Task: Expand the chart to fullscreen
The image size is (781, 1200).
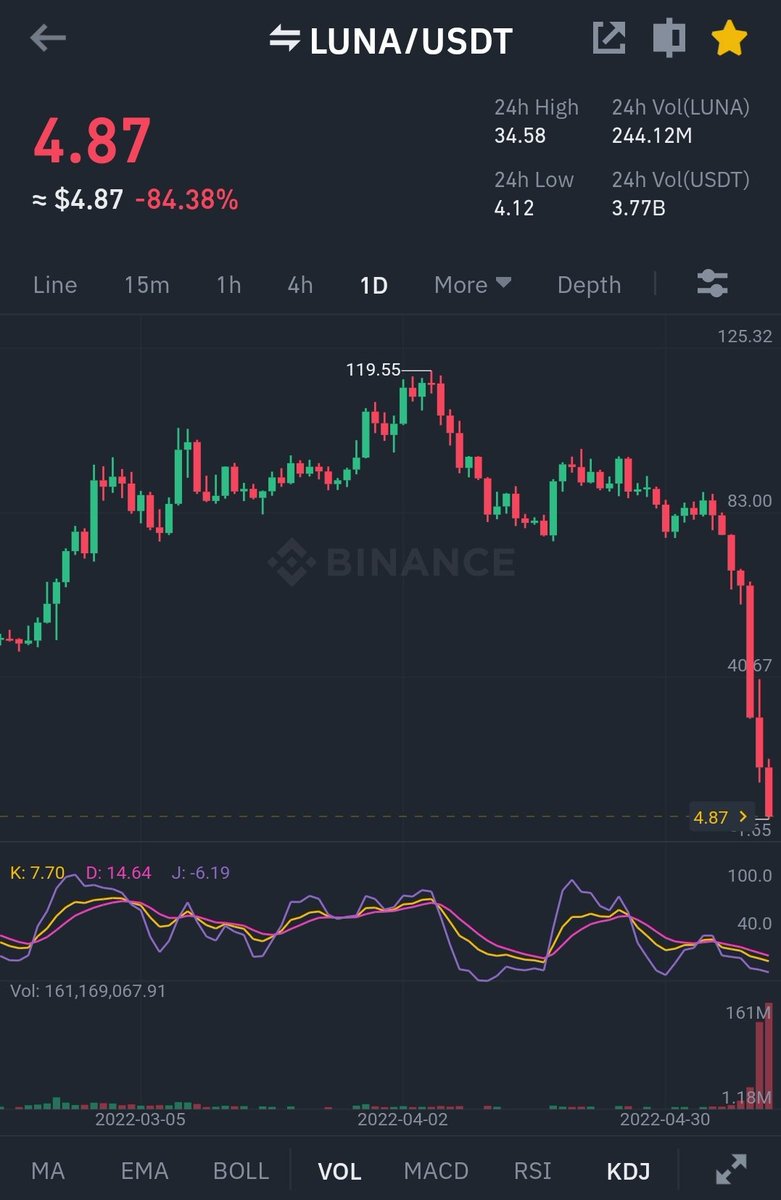Action: coord(732,1170)
